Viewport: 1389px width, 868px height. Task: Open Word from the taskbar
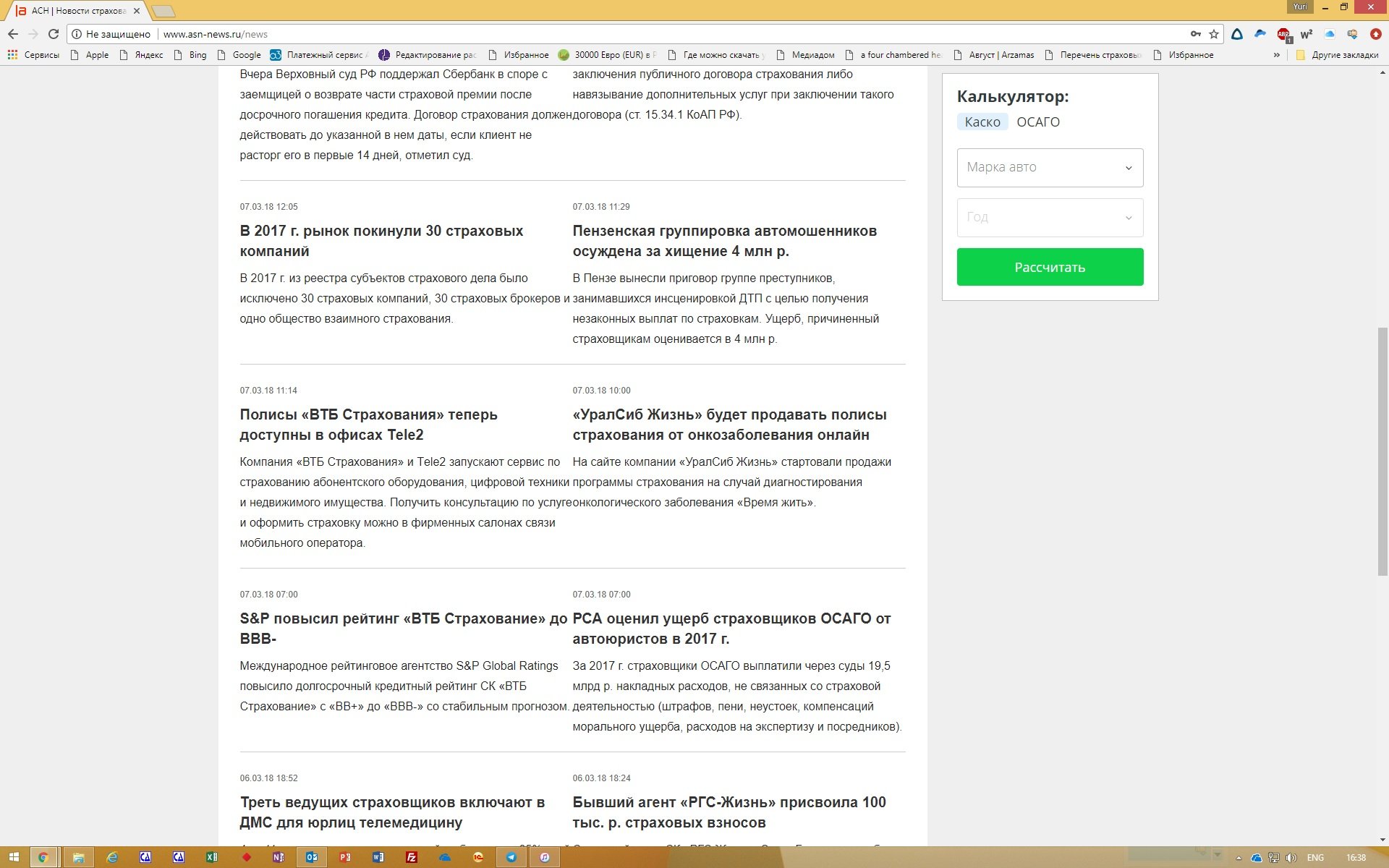point(378,857)
